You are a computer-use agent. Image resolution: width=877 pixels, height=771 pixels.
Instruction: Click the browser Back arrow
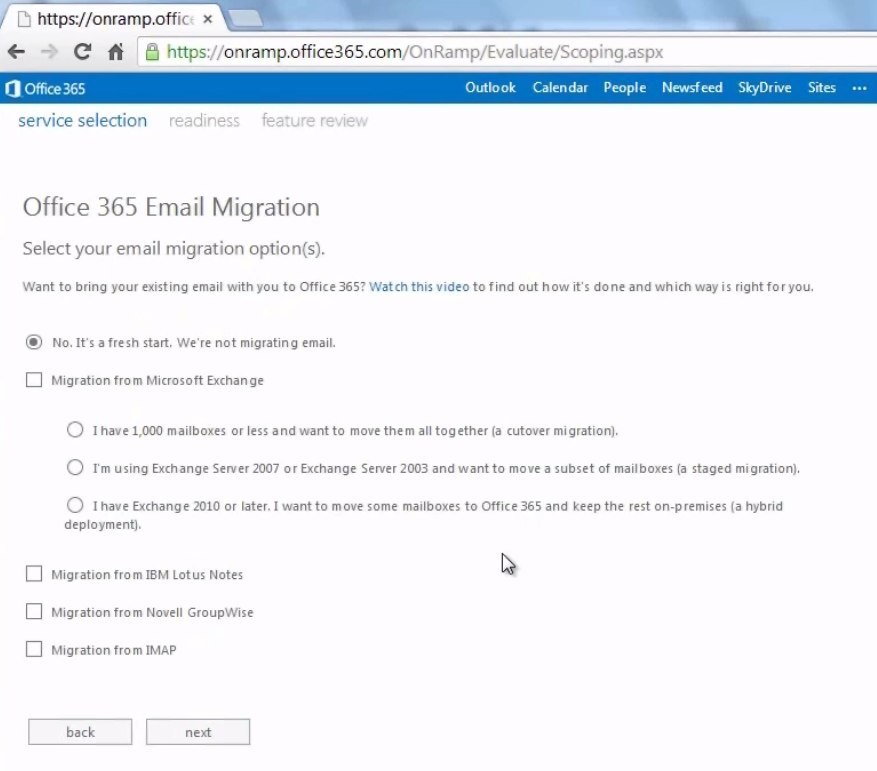[16, 52]
